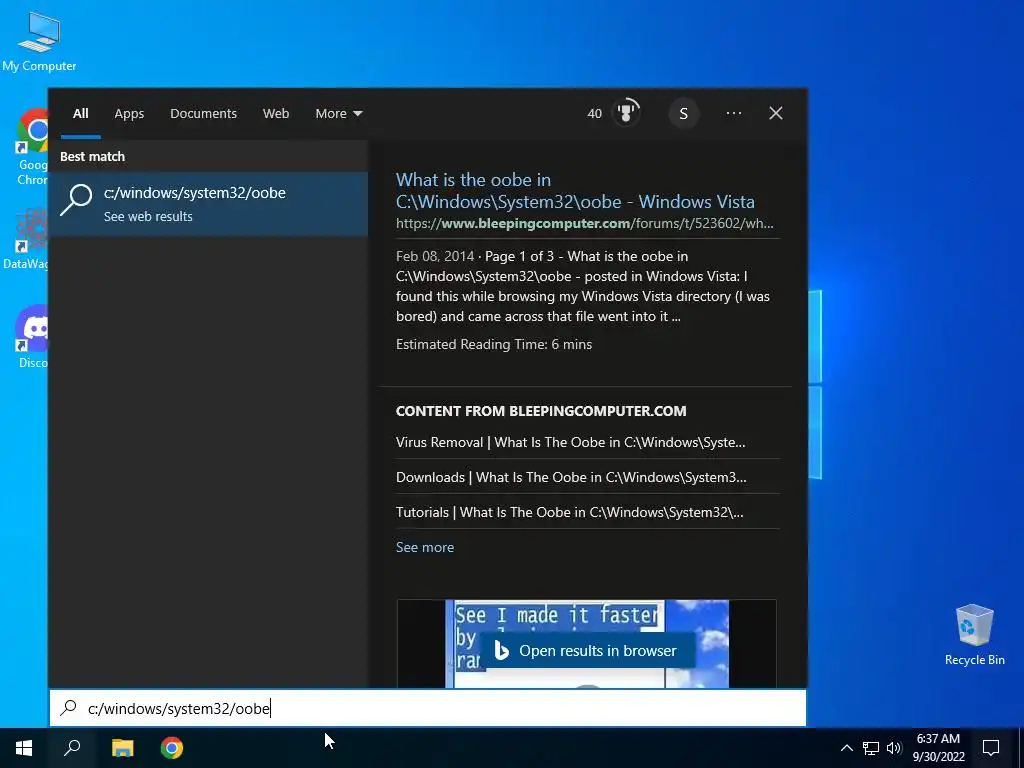Viewport: 1024px width, 768px height.
Task: Click Open results in browser button
Action: pyautogui.click(x=587, y=650)
